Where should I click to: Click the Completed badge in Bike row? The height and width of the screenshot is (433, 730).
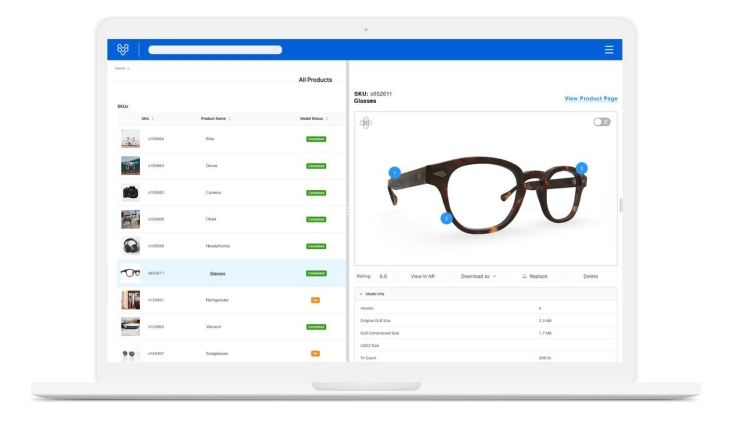pyautogui.click(x=316, y=139)
